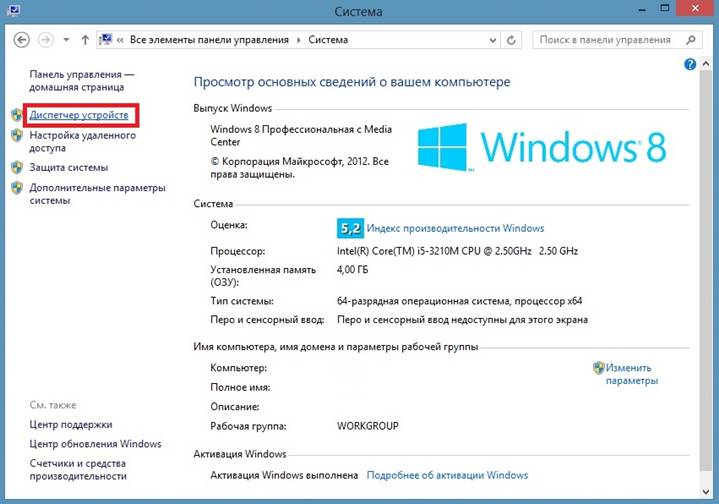The image size is (719, 504).
Task: Click Изменить параметры link
Action: (632, 374)
